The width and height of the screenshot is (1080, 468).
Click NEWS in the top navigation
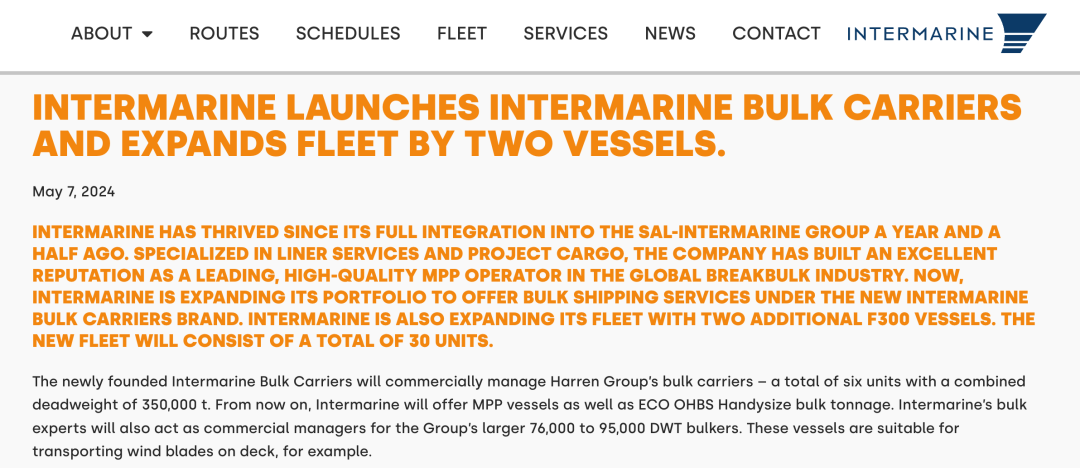[x=670, y=33]
